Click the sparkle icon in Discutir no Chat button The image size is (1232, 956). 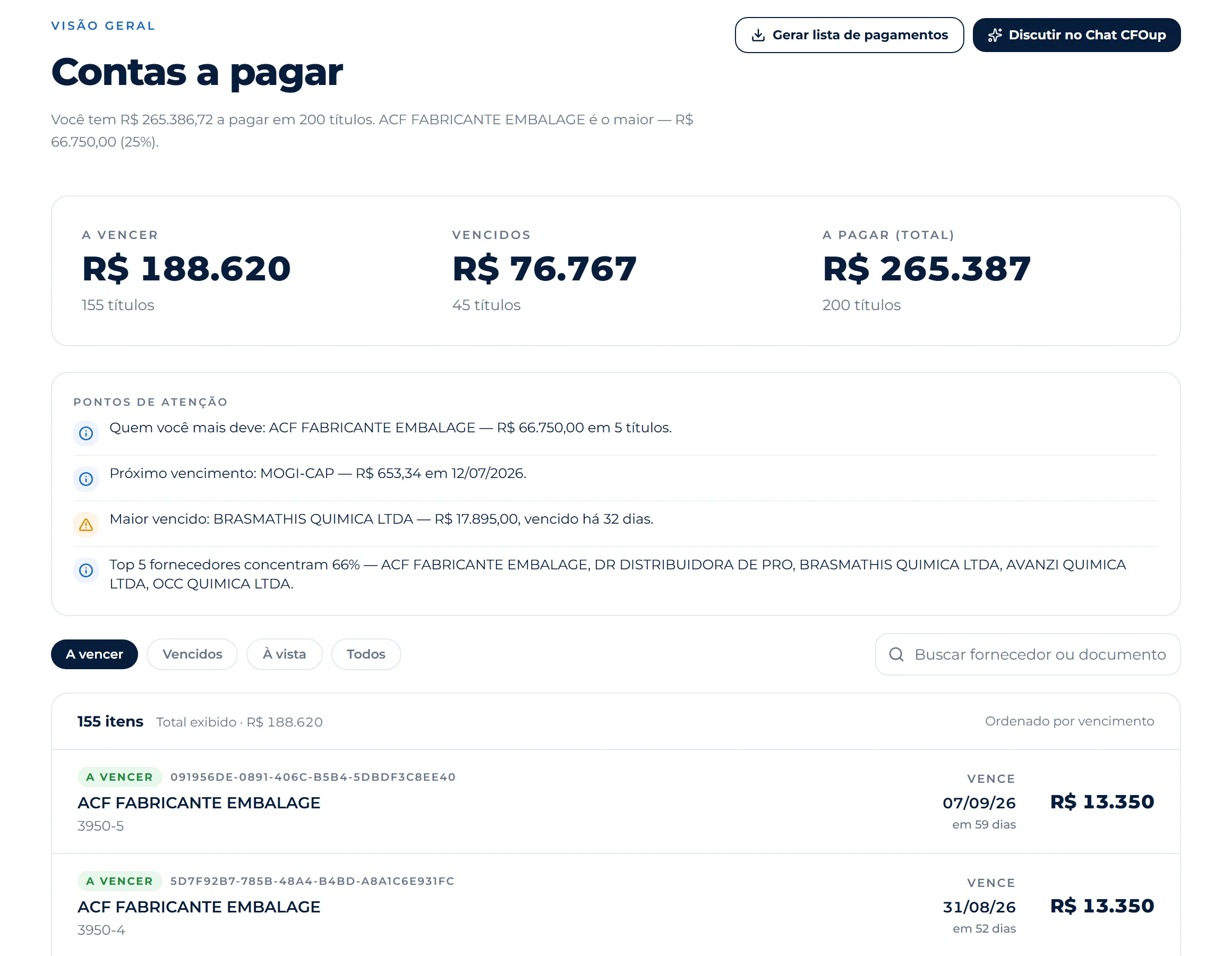tap(995, 35)
